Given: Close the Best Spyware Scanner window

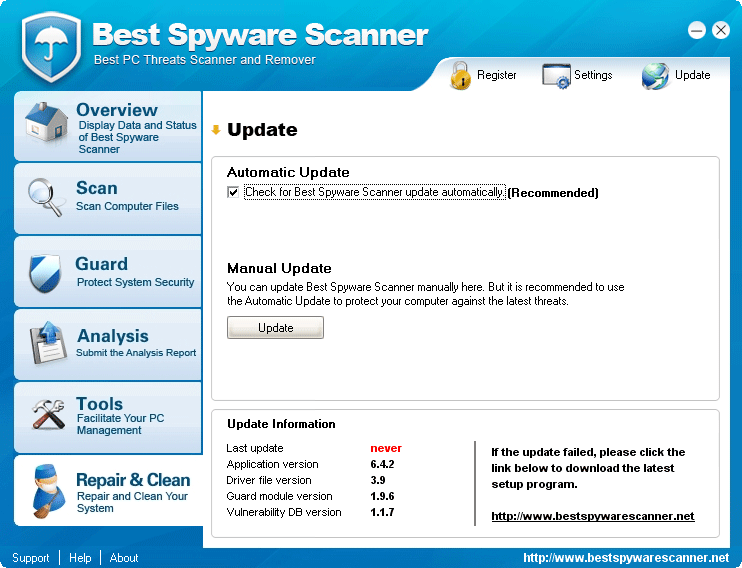Looking at the screenshot, I should (x=721, y=30).
